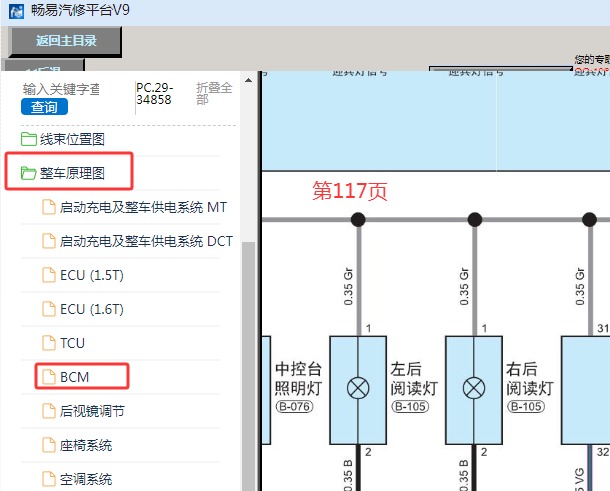This screenshot has width=610, height=491.
Task: Click file icon beside 启动充电及整车供电系统 MT
Action: coord(49,207)
